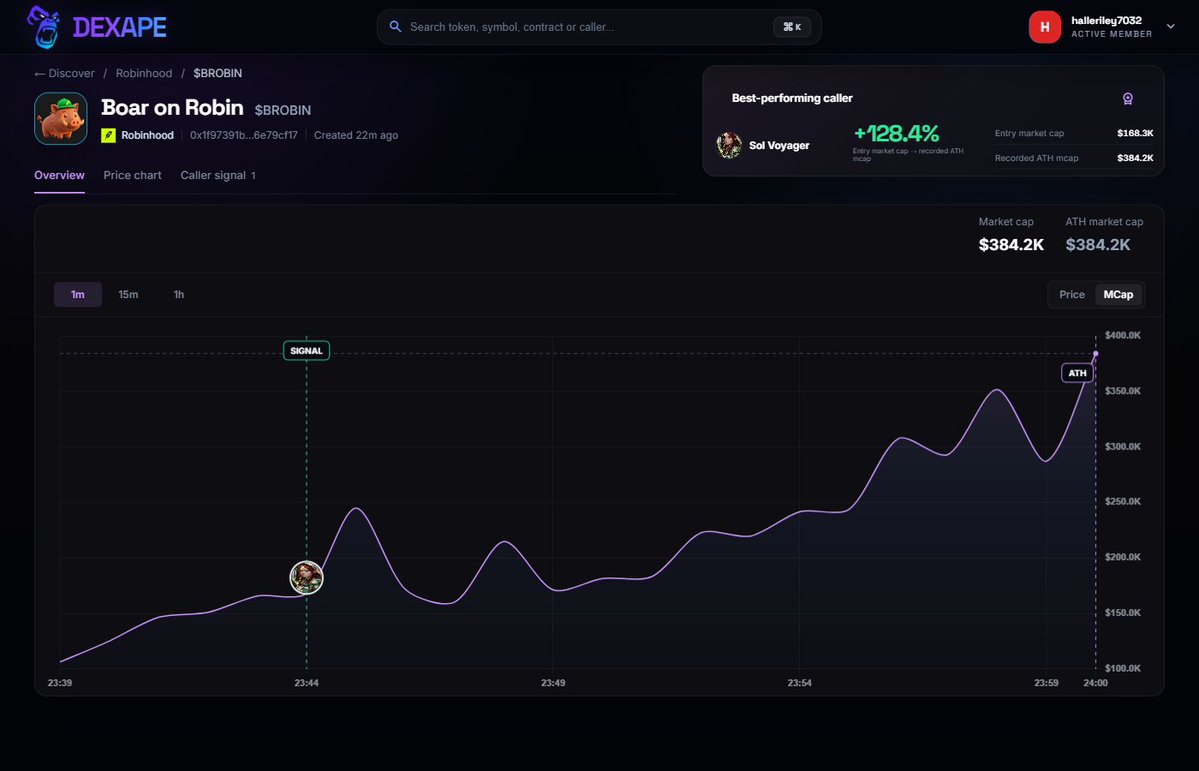Click the $400.0K y-axis label
Image resolution: width=1199 pixels, height=771 pixels.
1123,335
